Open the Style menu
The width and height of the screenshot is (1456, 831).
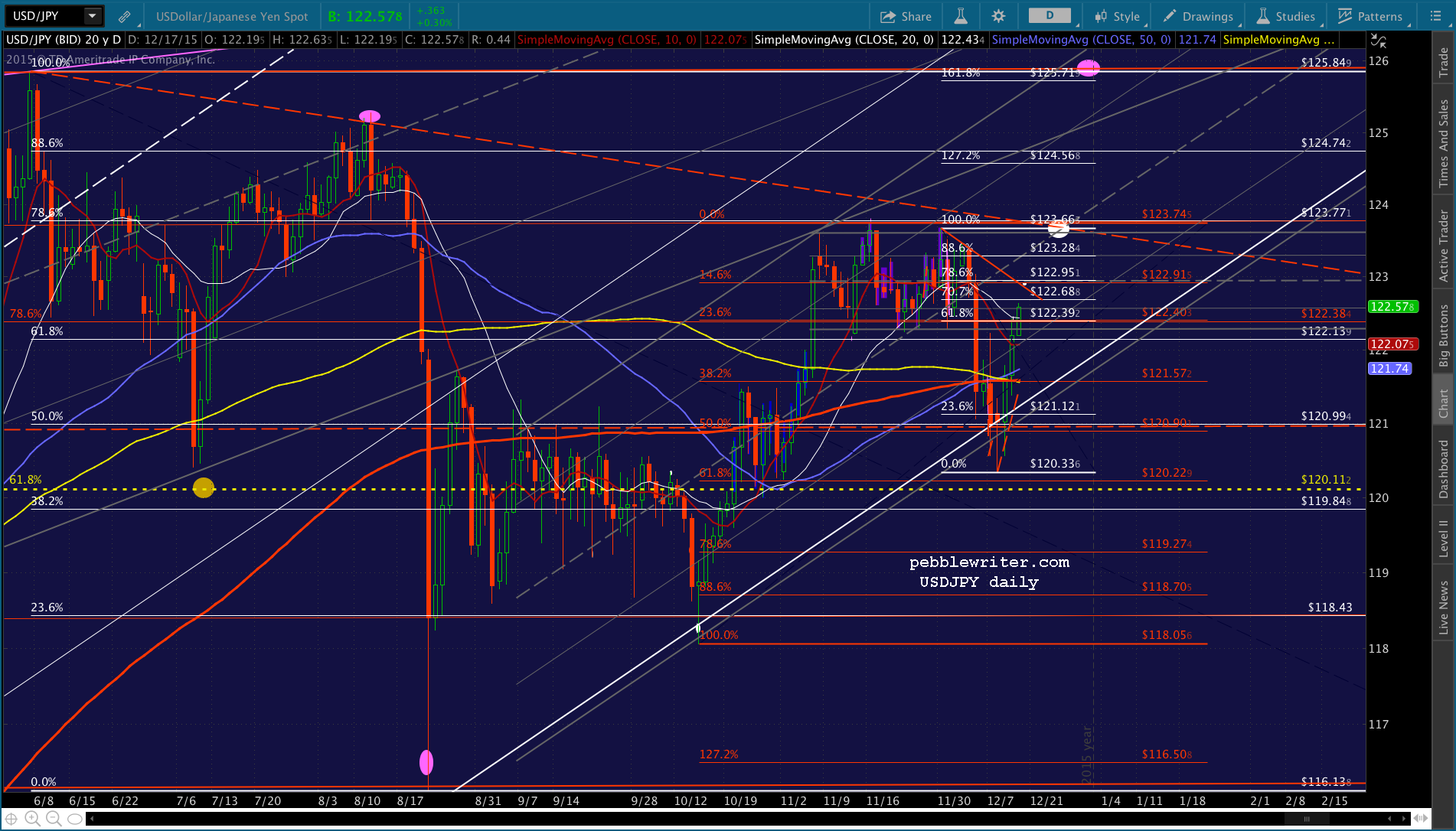click(1118, 16)
